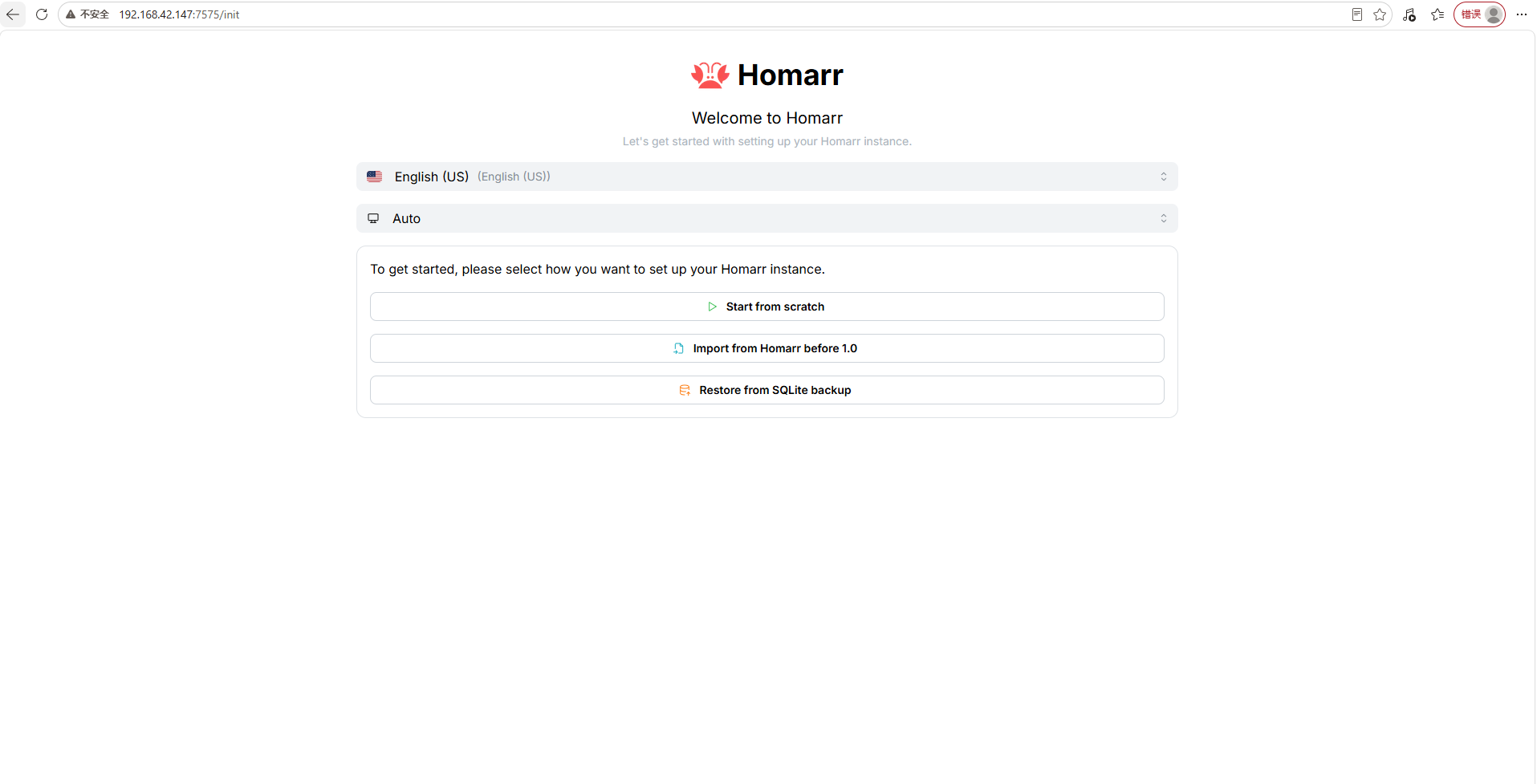The height and width of the screenshot is (784, 1537).
Task: Click the monitor icon beside Auto
Action: (373, 218)
